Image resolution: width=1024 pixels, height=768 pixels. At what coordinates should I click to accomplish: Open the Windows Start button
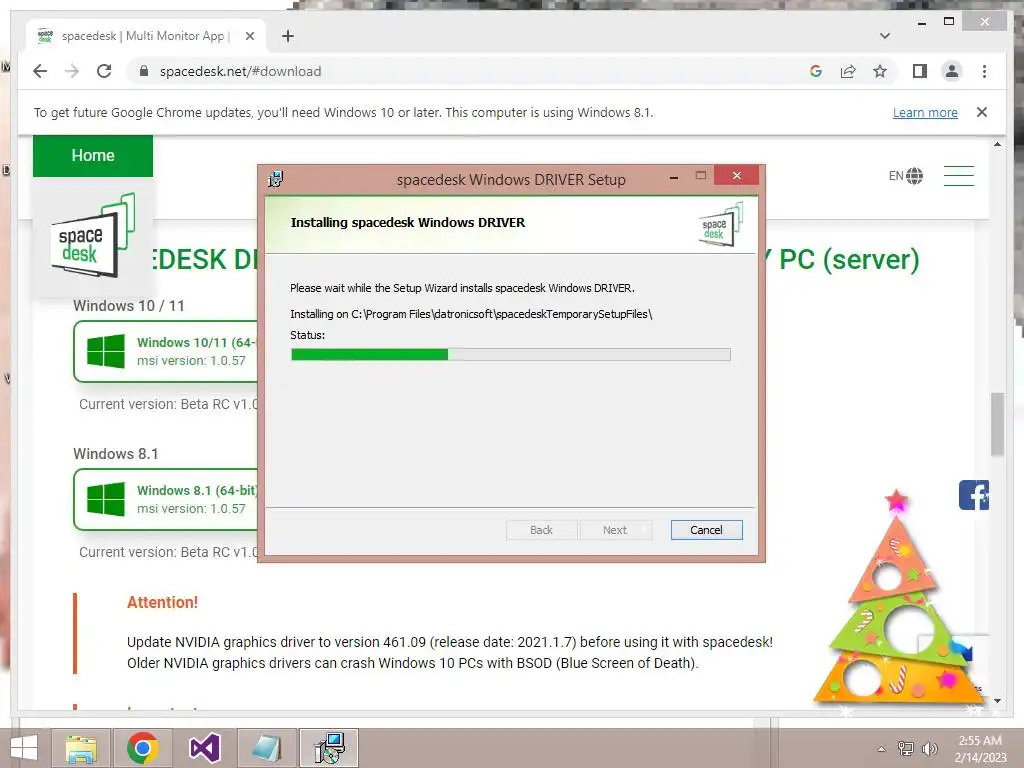[x=24, y=748]
